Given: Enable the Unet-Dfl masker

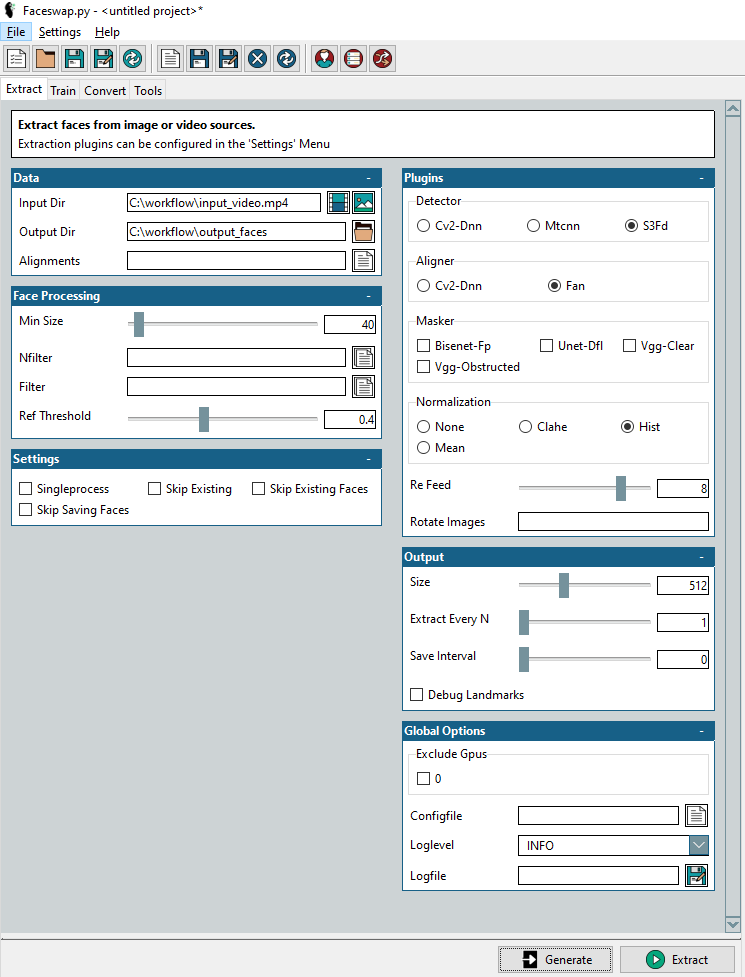Looking at the screenshot, I should coord(546,345).
